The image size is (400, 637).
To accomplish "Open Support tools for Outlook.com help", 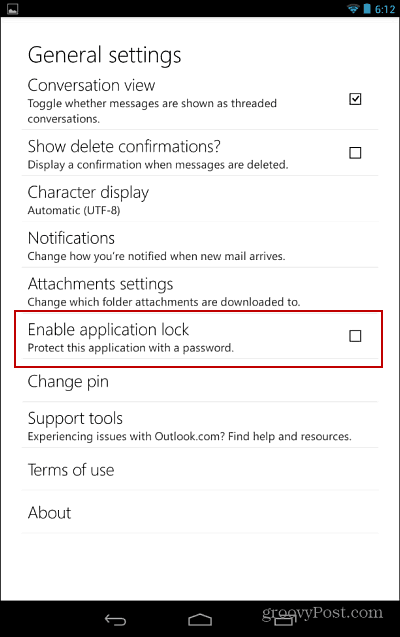I will click(x=200, y=425).
